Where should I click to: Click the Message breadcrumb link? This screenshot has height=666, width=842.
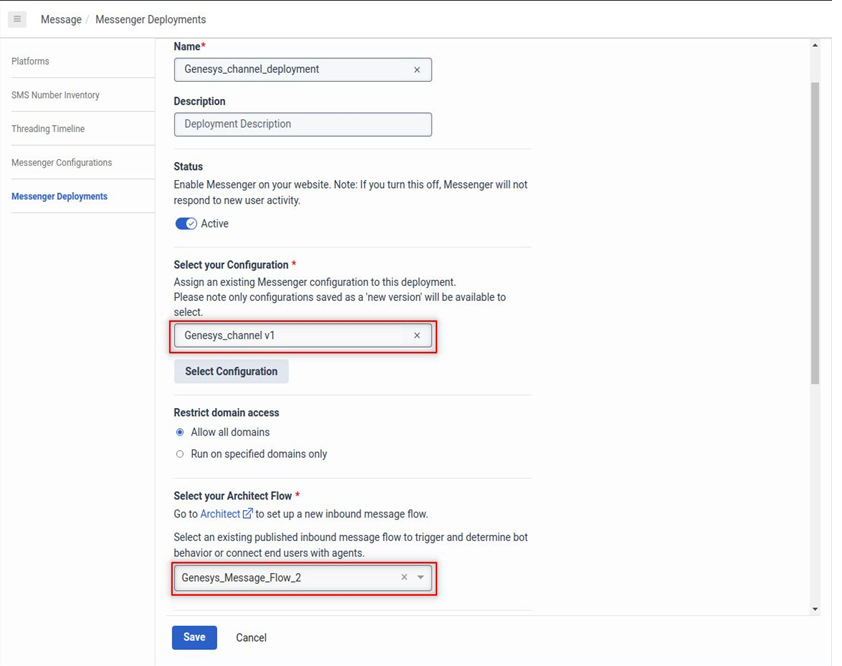coord(60,18)
